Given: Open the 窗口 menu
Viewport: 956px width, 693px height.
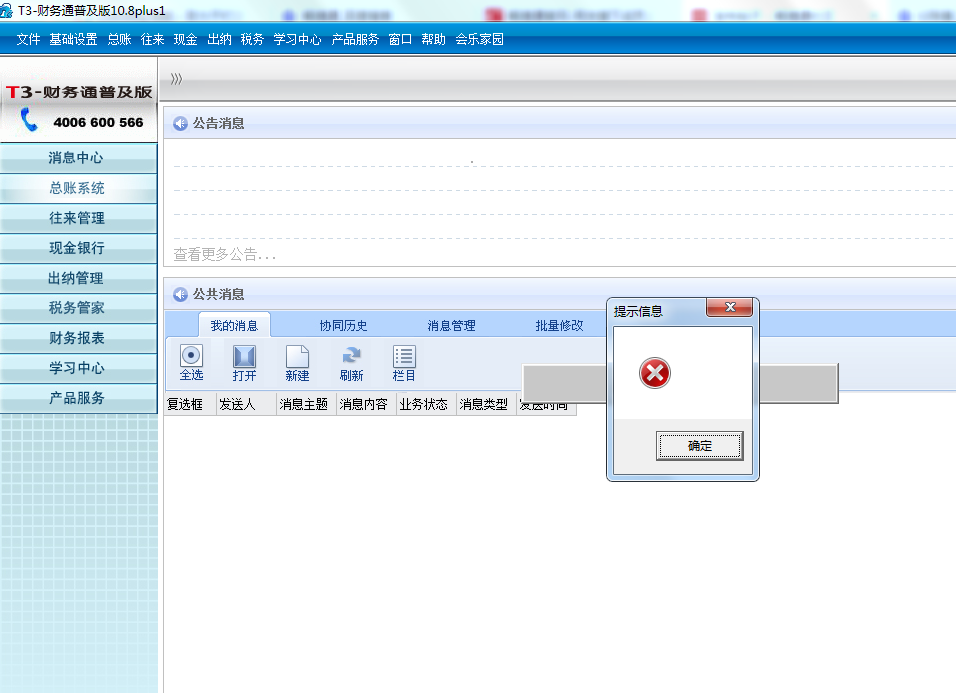Looking at the screenshot, I should [x=400, y=40].
